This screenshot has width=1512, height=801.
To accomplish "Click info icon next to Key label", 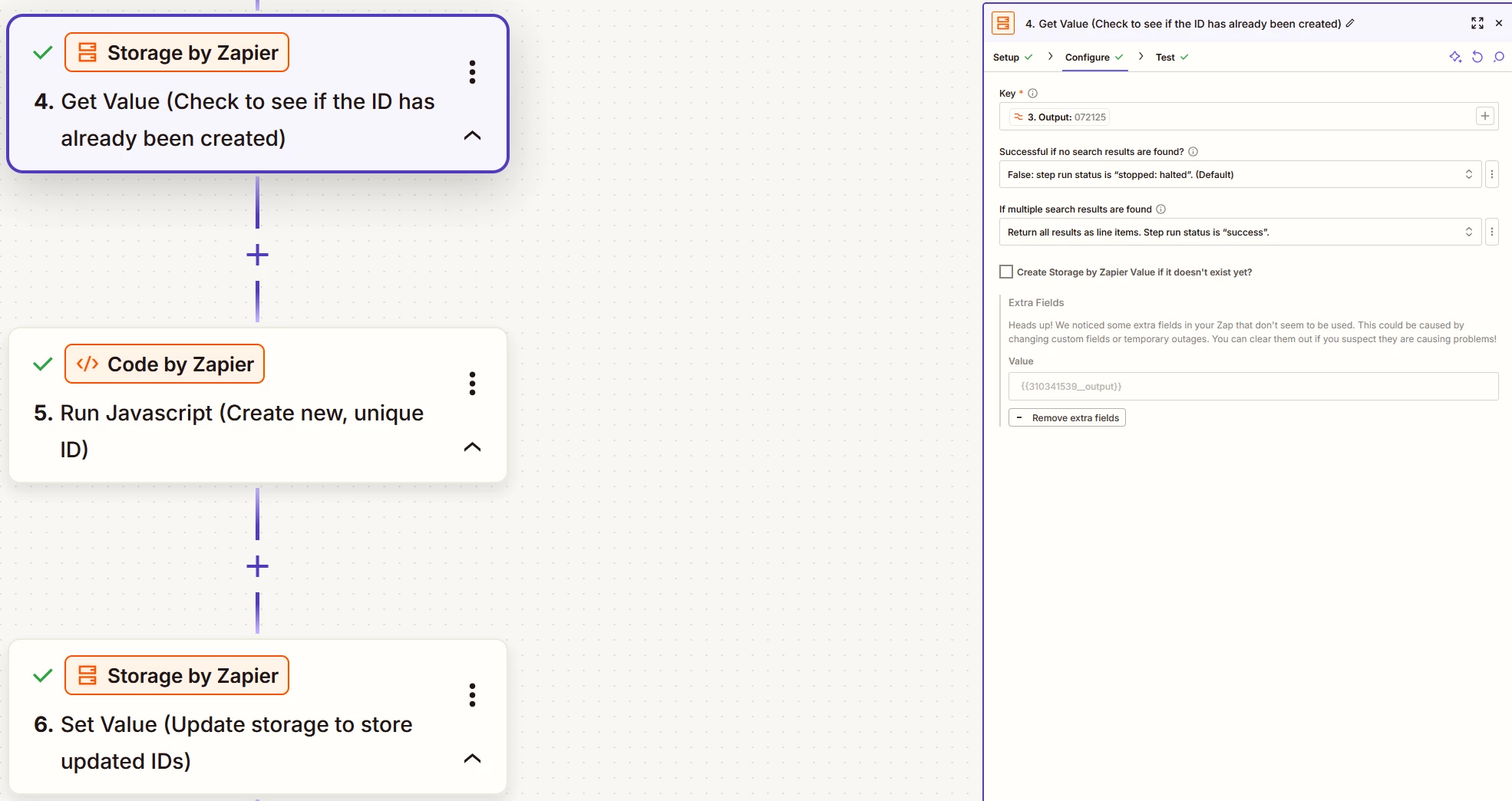I will [1032, 94].
